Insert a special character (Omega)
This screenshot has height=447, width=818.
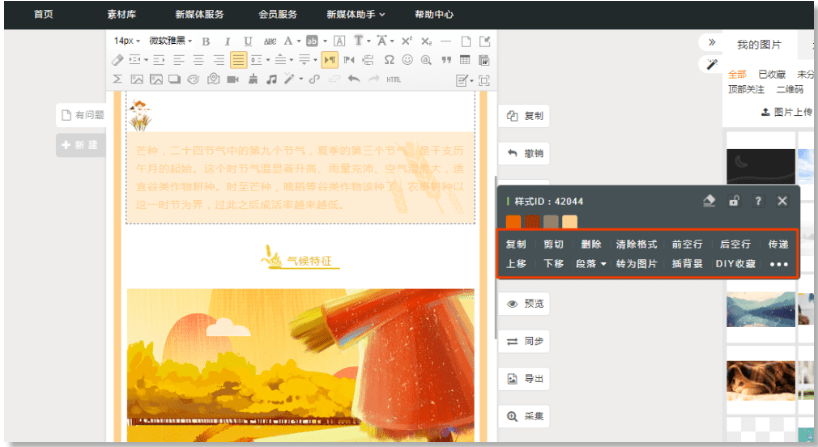click(x=389, y=60)
